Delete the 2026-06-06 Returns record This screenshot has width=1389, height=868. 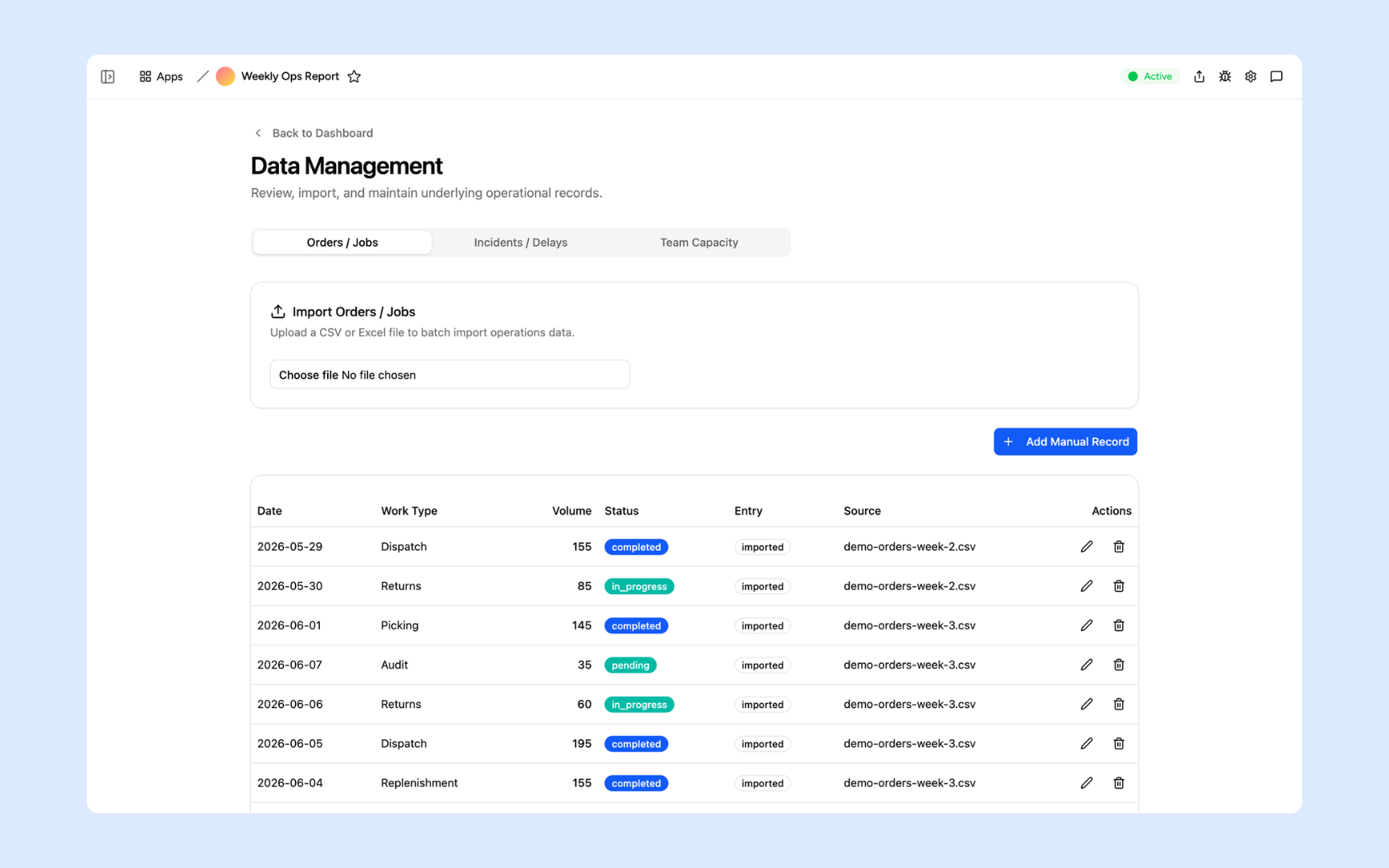click(x=1119, y=704)
